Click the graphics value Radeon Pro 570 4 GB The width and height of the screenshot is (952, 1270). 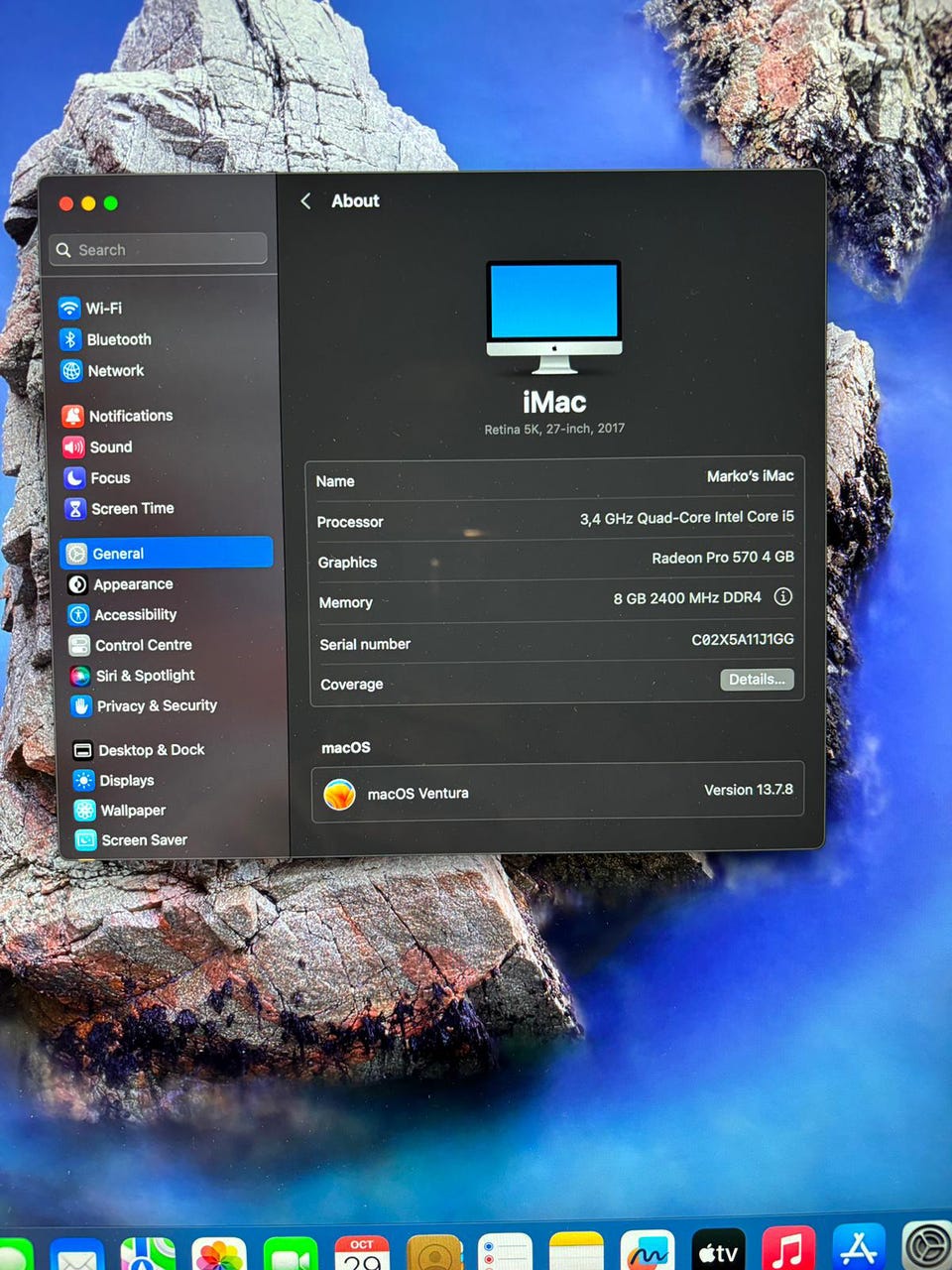pyautogui.click(x=723, y=558)
